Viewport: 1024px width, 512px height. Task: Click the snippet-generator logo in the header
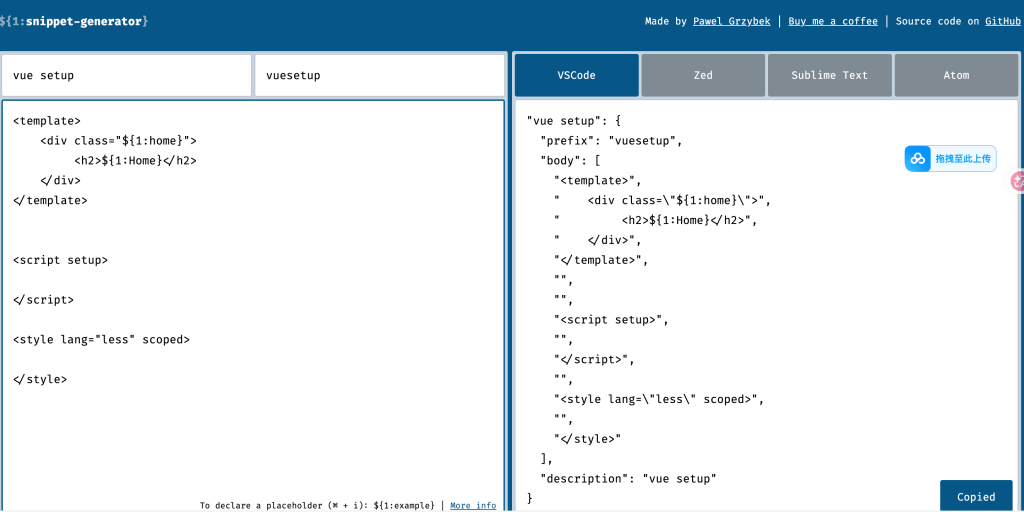(x=74, y=21)
